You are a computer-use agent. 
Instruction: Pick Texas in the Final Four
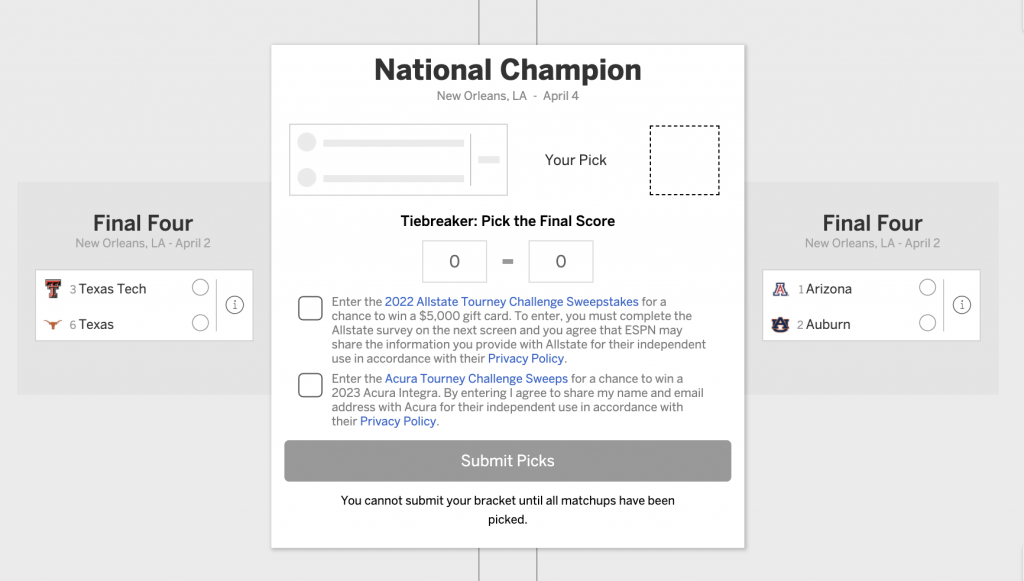click(200, 322)
